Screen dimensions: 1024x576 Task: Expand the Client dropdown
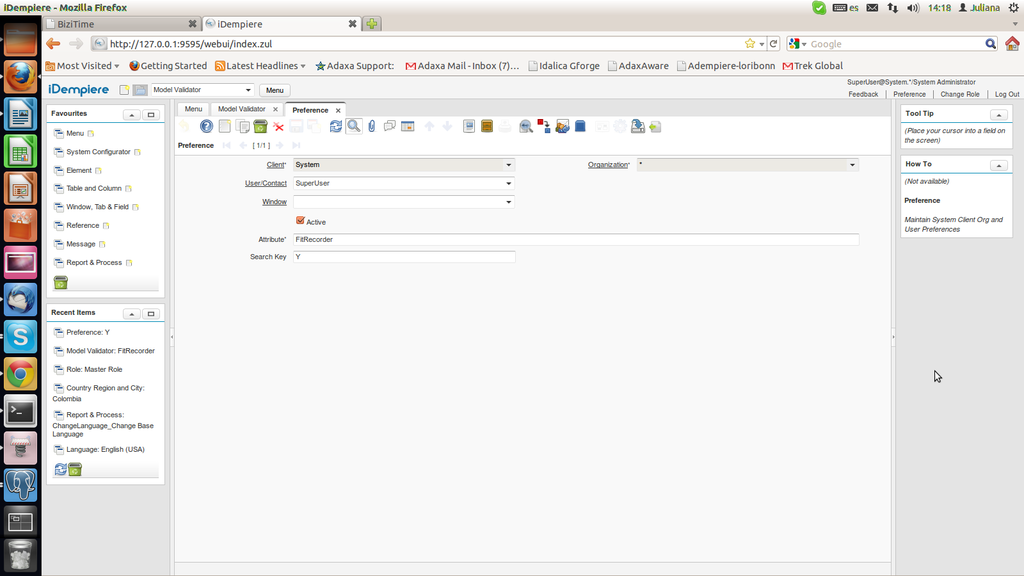[508, 165]
